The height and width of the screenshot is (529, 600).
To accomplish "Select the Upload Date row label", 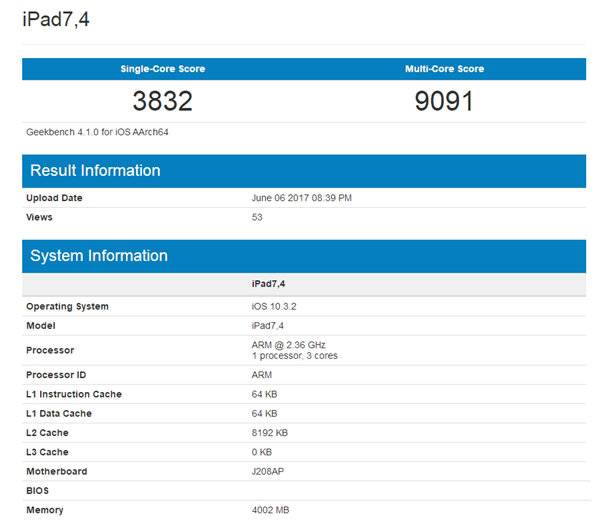I will point(54,198).
